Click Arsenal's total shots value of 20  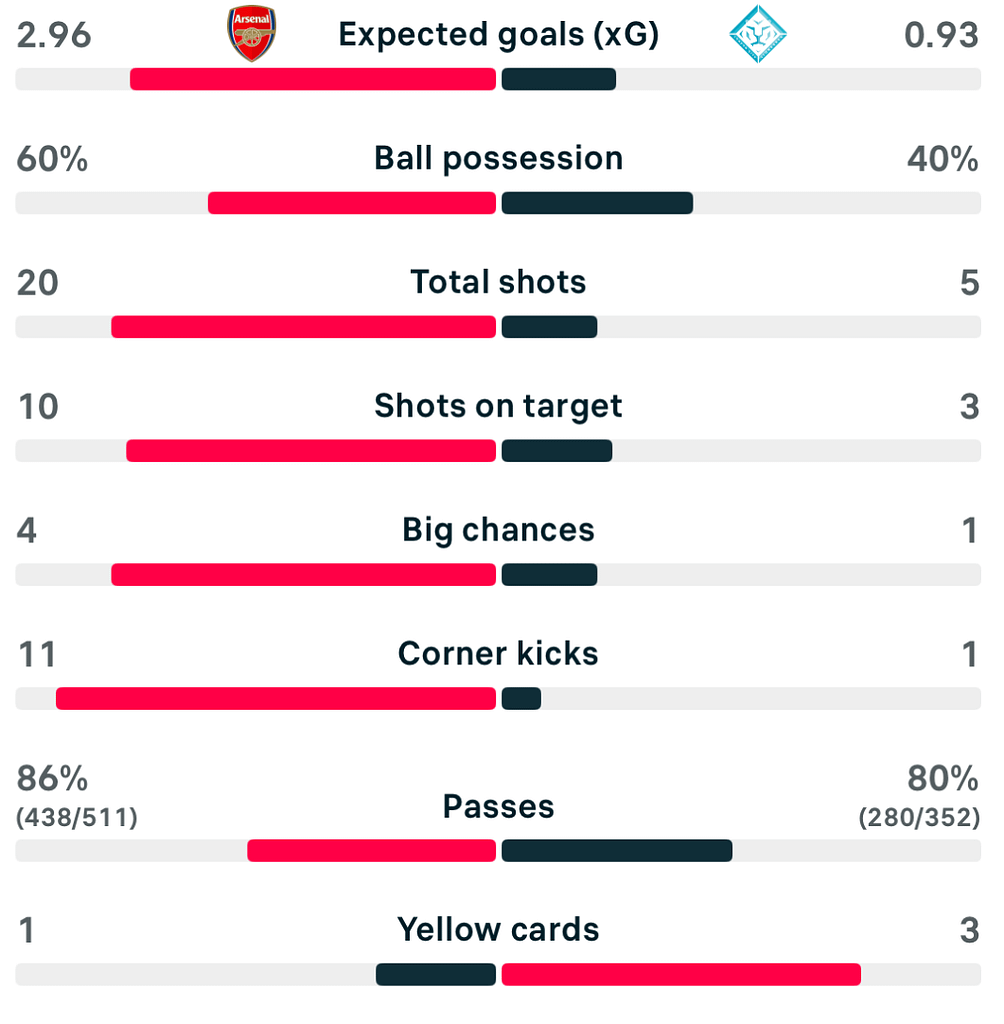tap(38, 282)
